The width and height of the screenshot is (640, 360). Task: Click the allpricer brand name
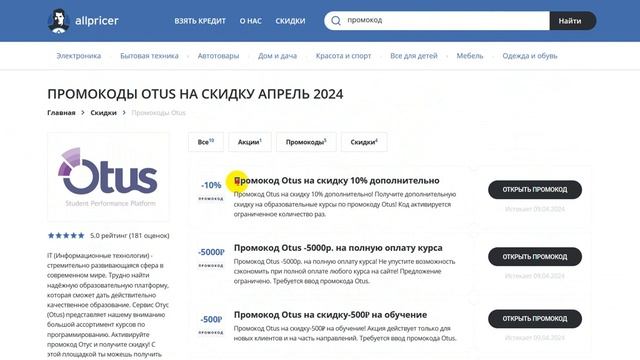(97, 20)
